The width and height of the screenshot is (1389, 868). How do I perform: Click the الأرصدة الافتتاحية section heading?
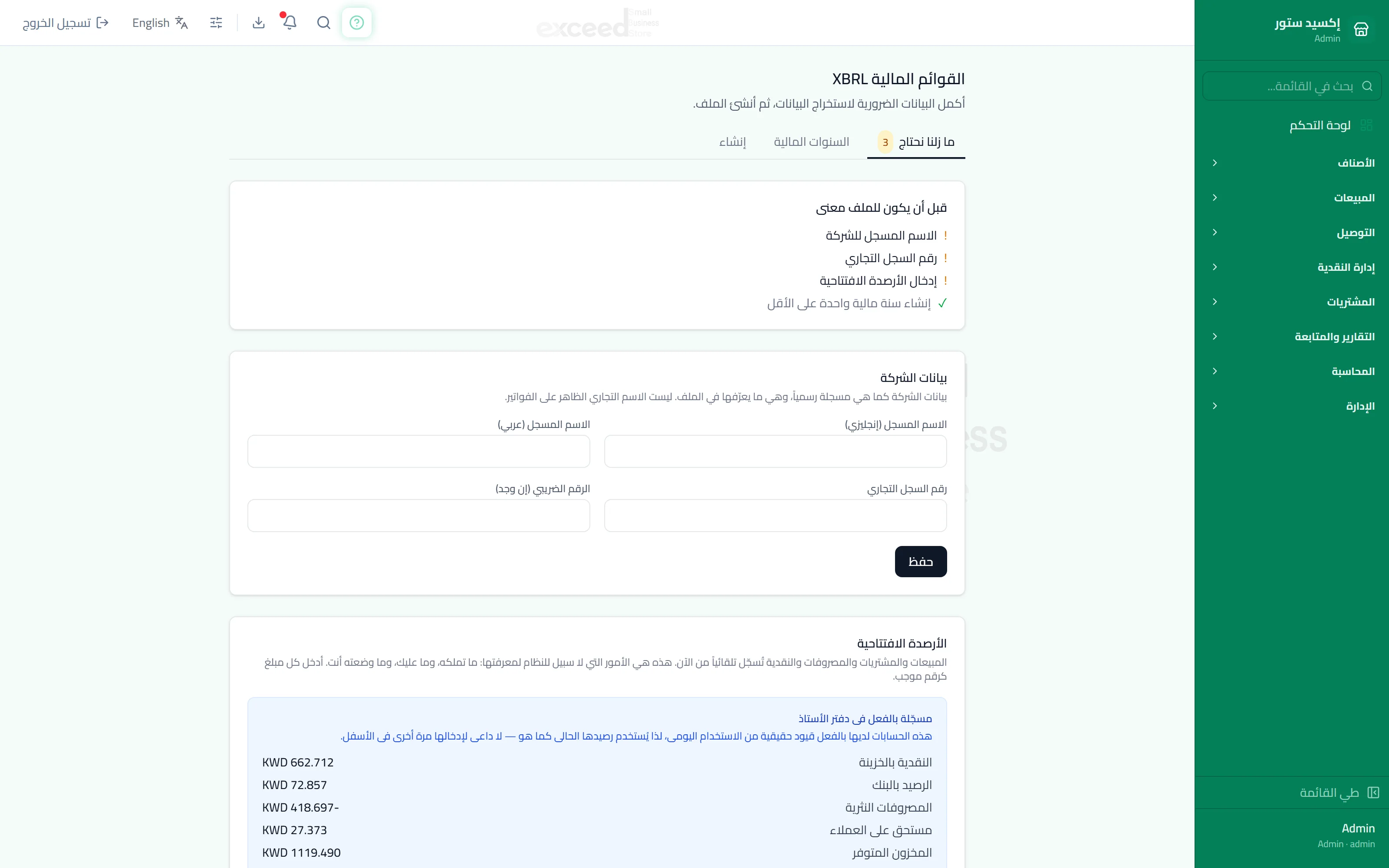[x=902, y=643]
